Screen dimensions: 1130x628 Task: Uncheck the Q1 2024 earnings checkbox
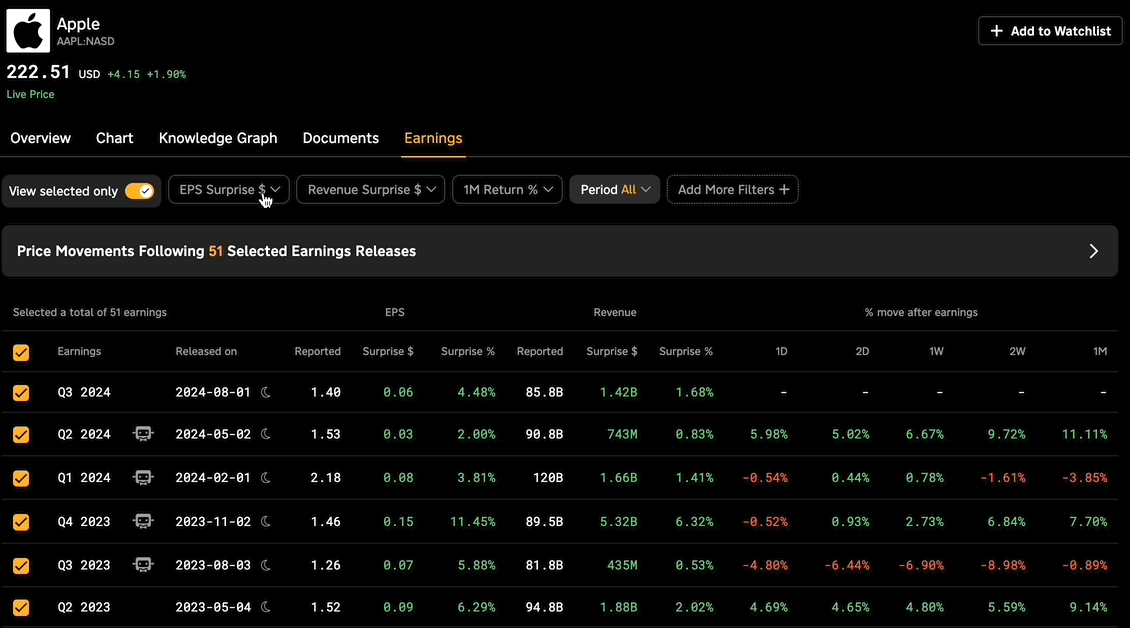click(21, 478)
